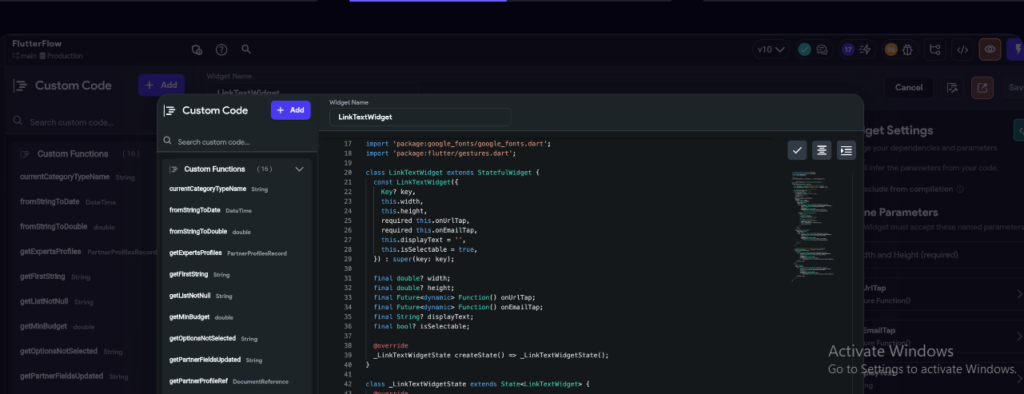The height and width of the screenshot is (394, 1024).
Task: Click dimmed getListNotNull in background list
Action: point(44,301)
